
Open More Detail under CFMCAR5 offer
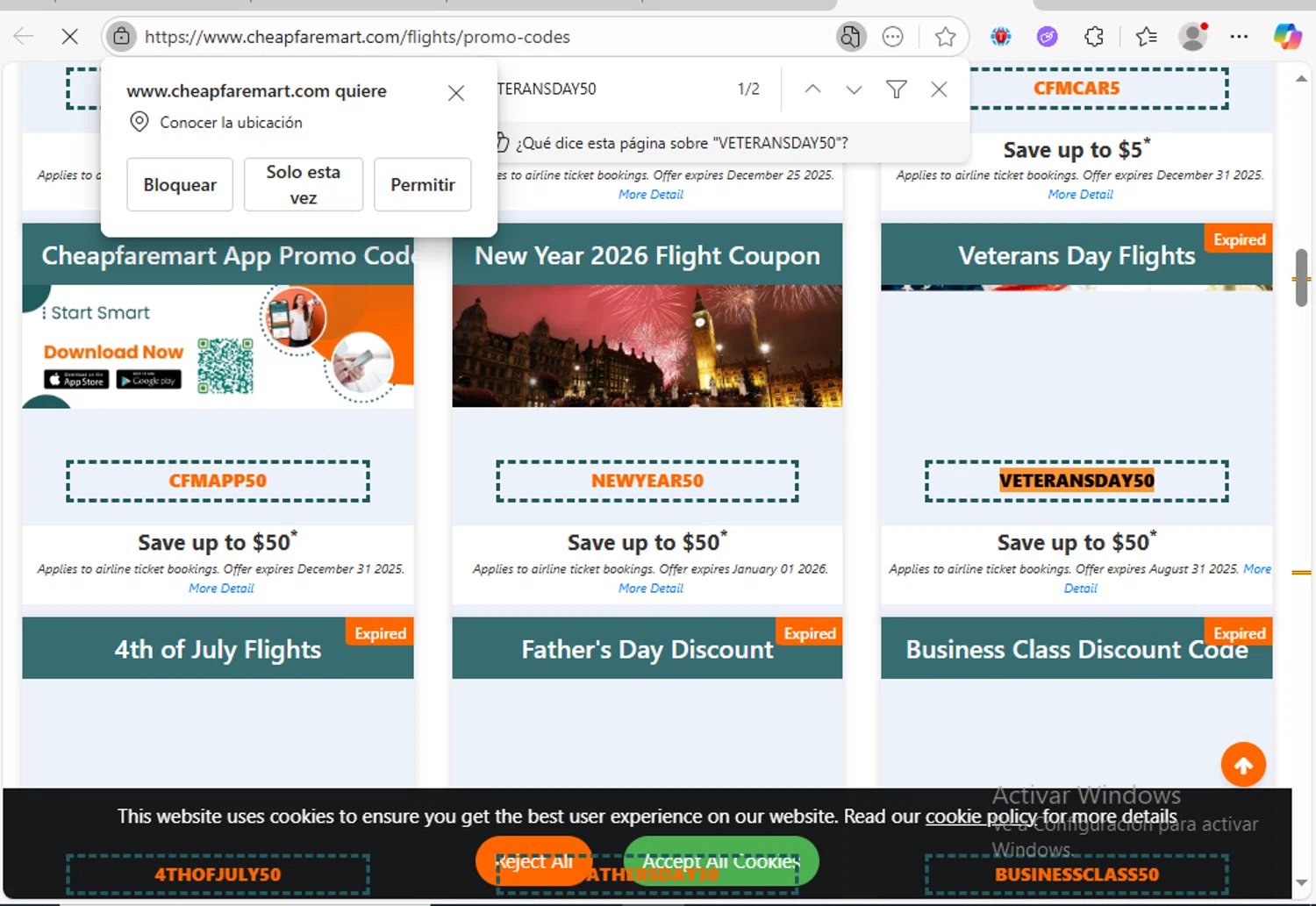[1080, 195]
